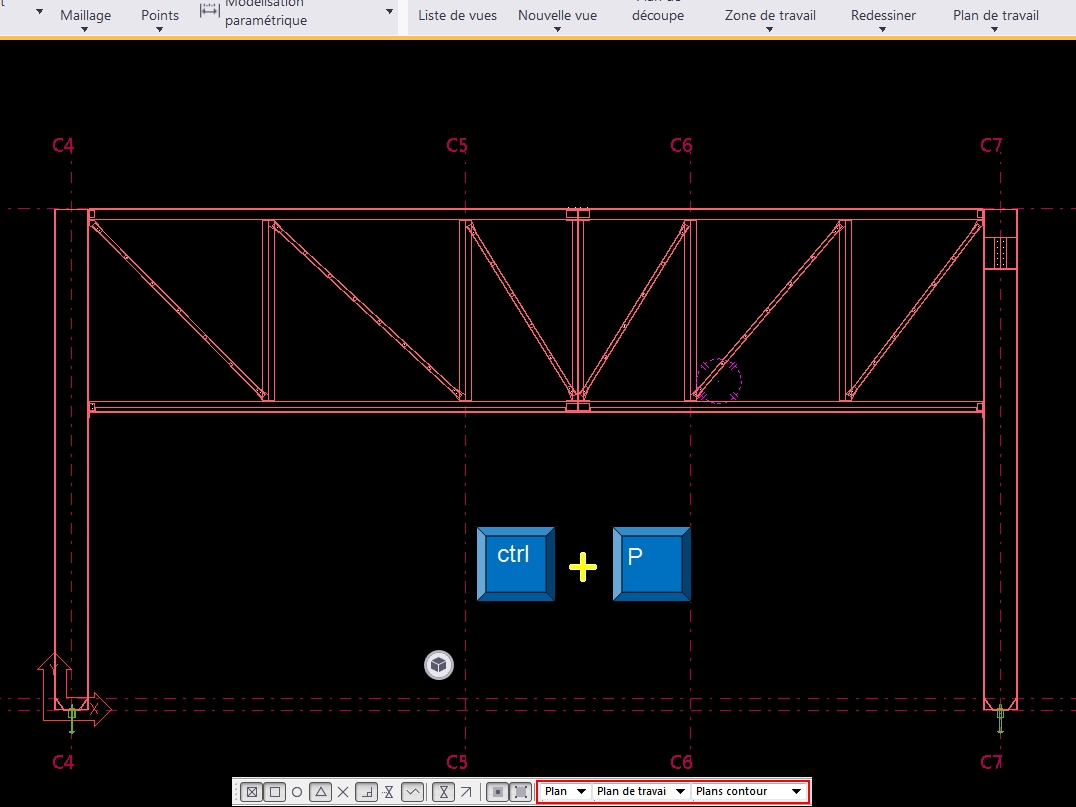The height and width of the screenshot is (807, 1076).
Task: Select the green base plate under left column
Action: coord(72,718)
